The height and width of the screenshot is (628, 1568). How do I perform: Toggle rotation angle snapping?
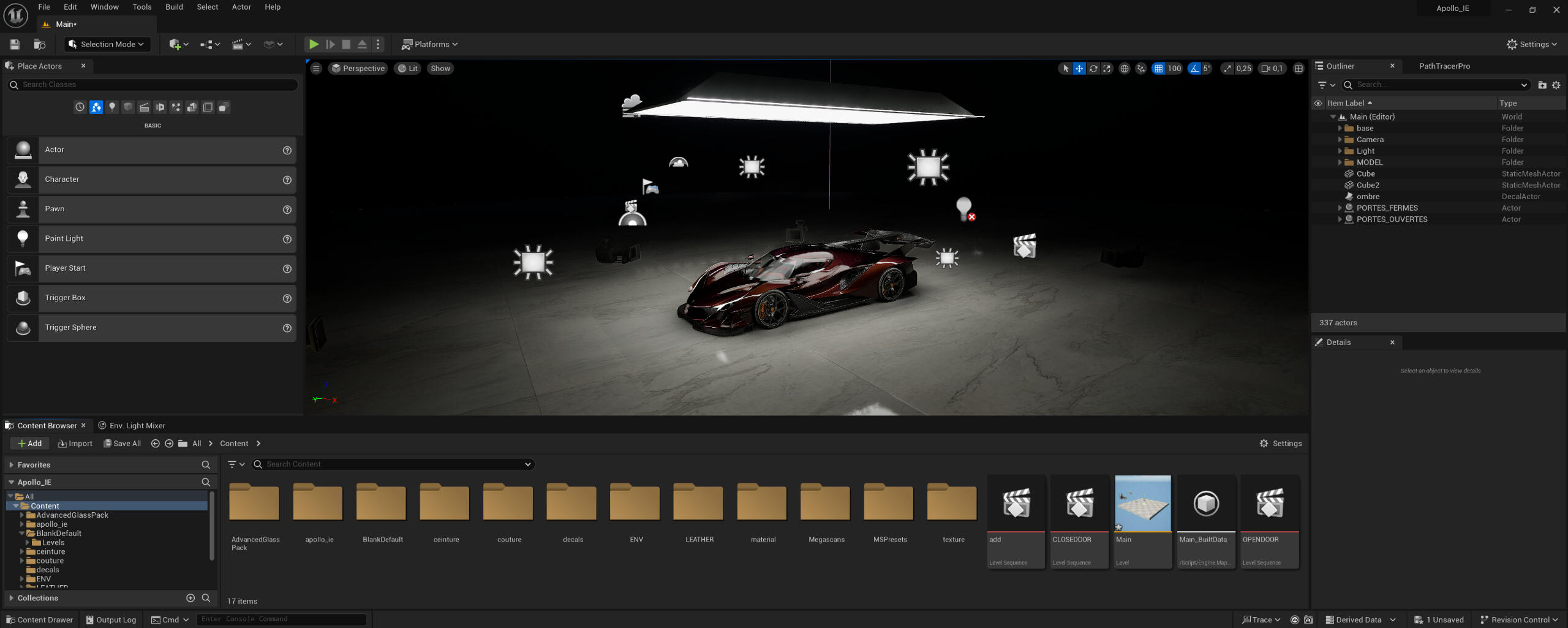1194,69
